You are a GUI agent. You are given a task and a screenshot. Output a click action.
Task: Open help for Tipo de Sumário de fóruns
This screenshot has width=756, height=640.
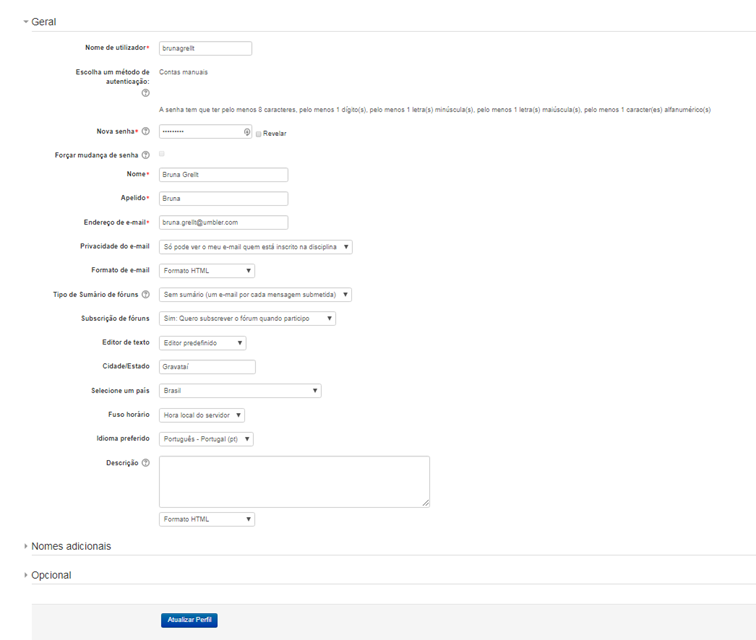click(x=146, y=295)
